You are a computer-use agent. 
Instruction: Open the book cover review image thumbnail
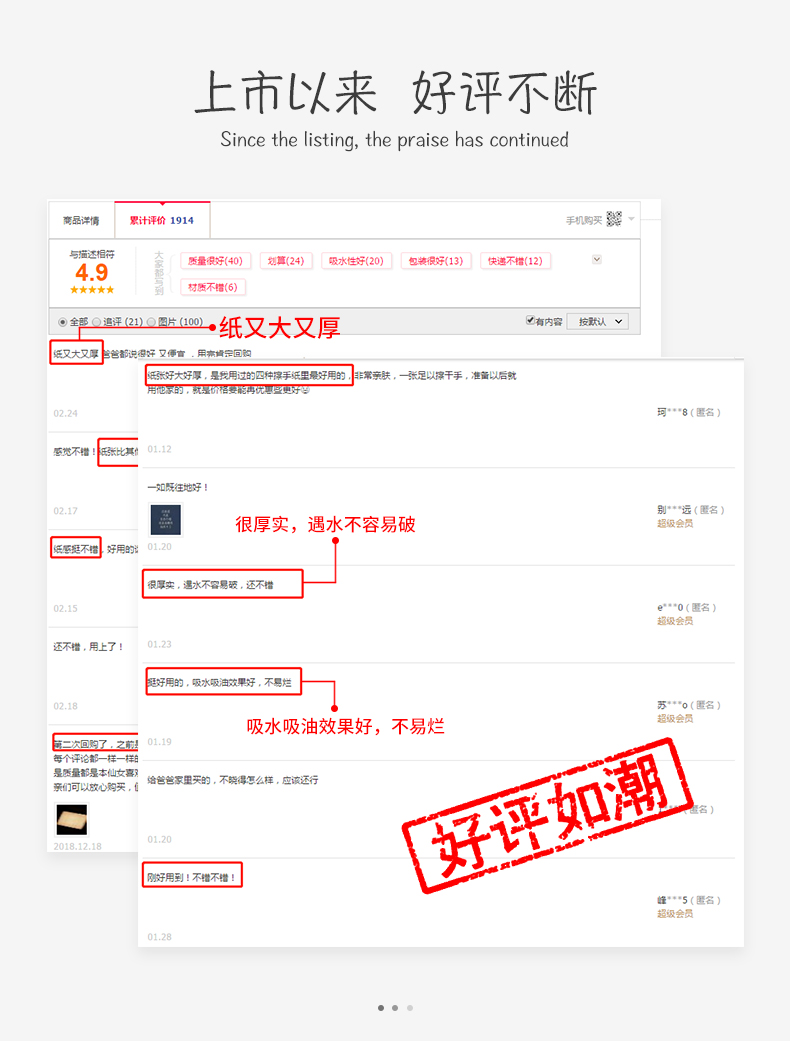click(x=165, y=520)
